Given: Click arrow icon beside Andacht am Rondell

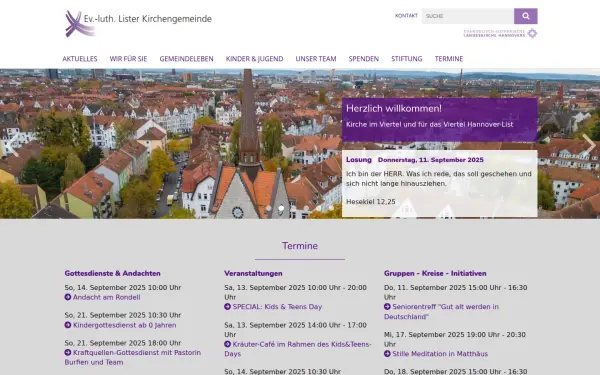Looking at the screenshot, I should click(x=68, y=297).
